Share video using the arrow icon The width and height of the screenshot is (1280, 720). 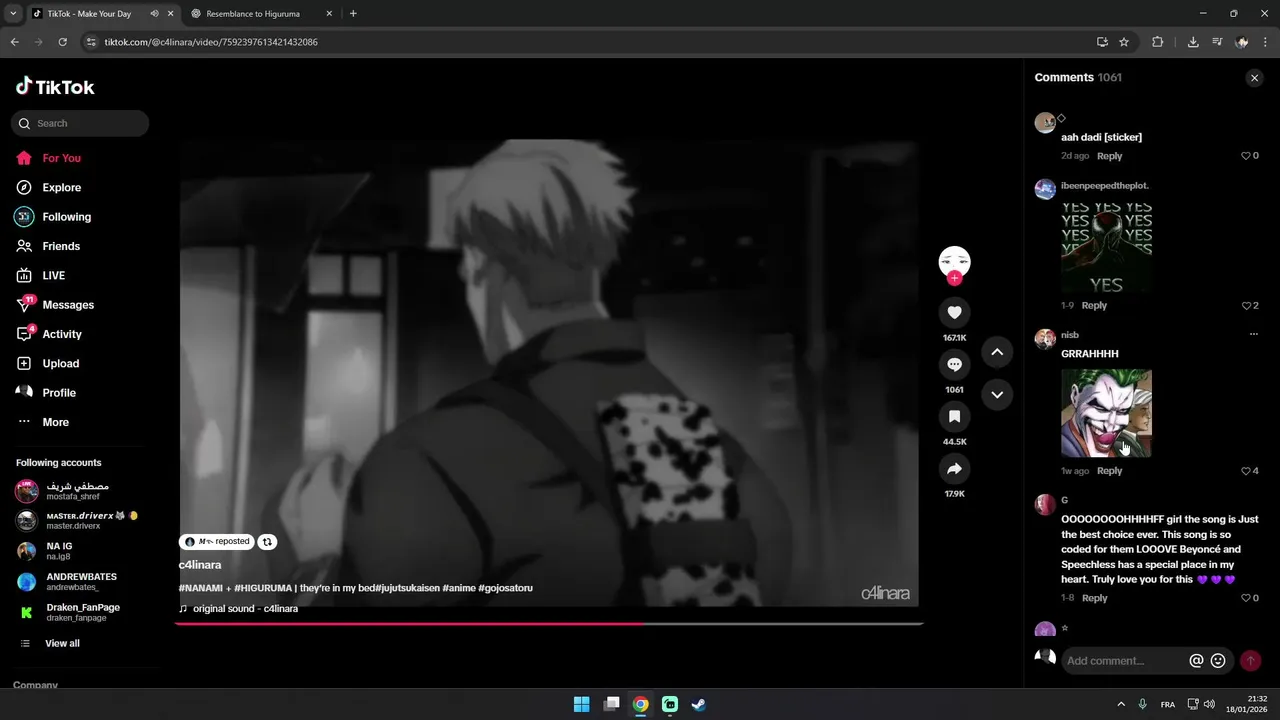954,468
